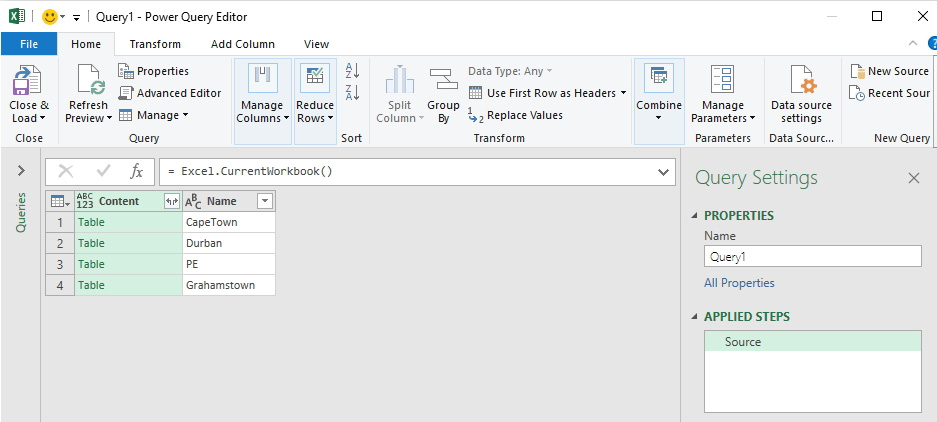937x422 pixels.
Task: Switch to the Transform tab
Action: coord(155,44)
